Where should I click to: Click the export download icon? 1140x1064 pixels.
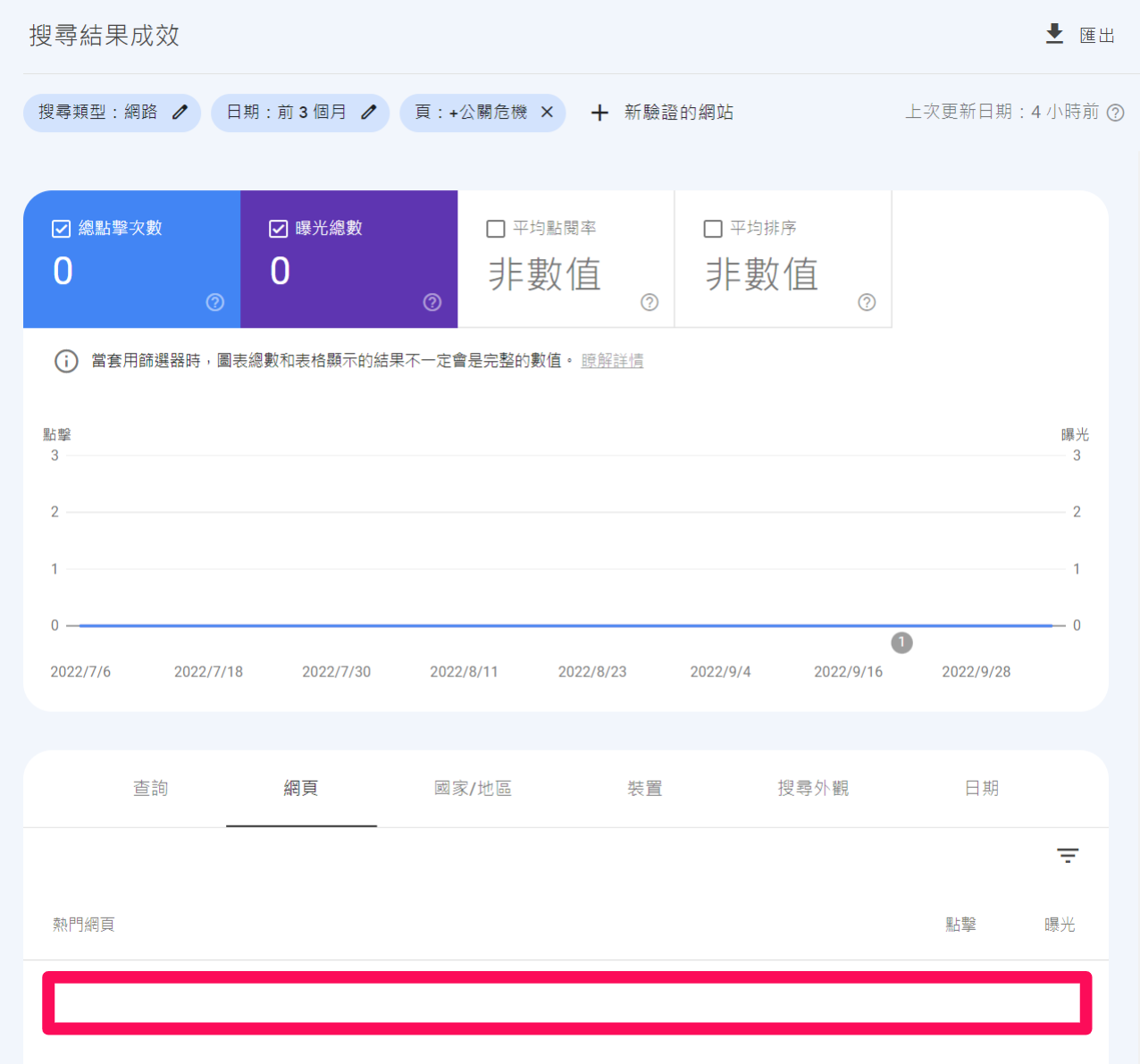coord(1054,34)
